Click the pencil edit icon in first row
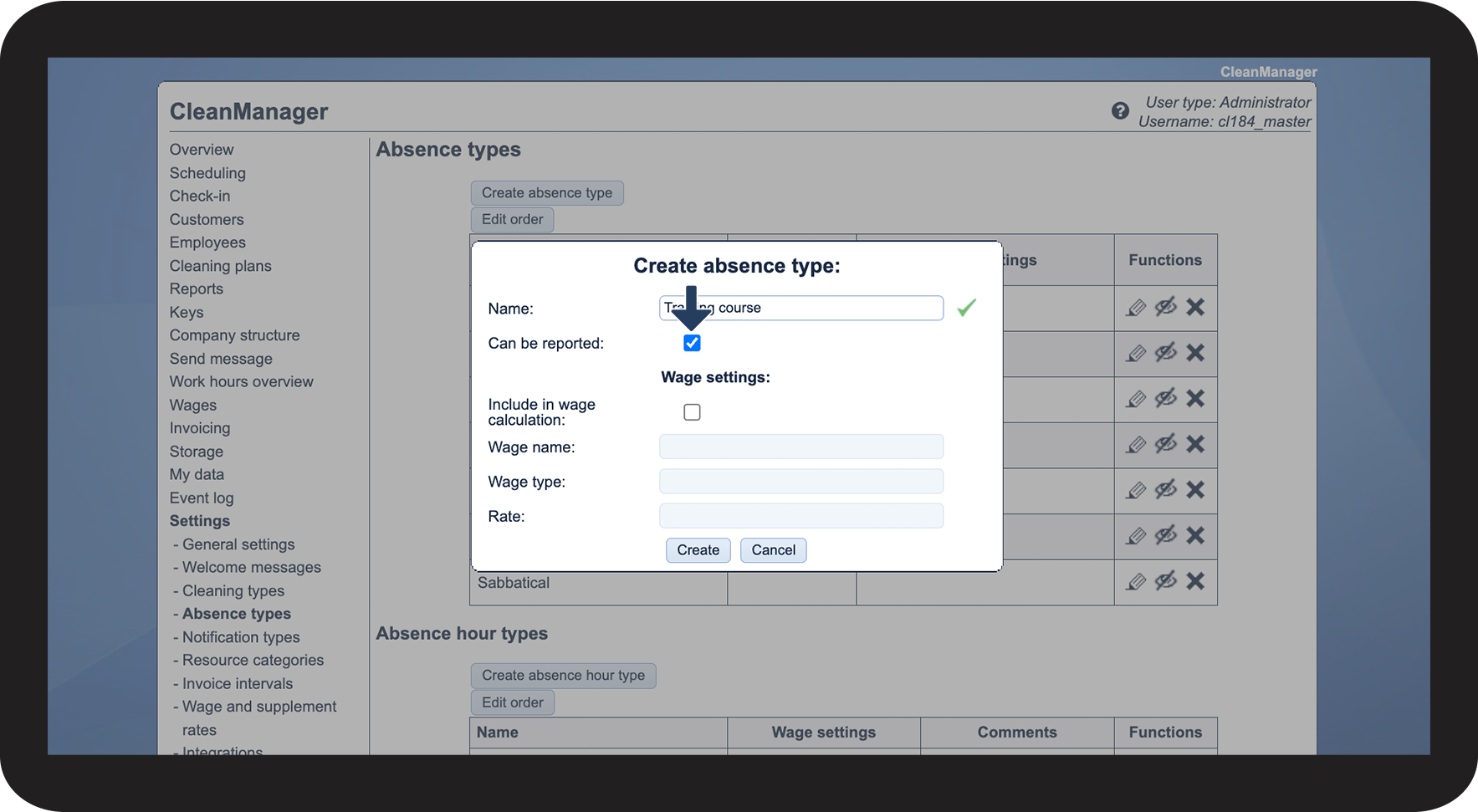 click(1136, 308)
